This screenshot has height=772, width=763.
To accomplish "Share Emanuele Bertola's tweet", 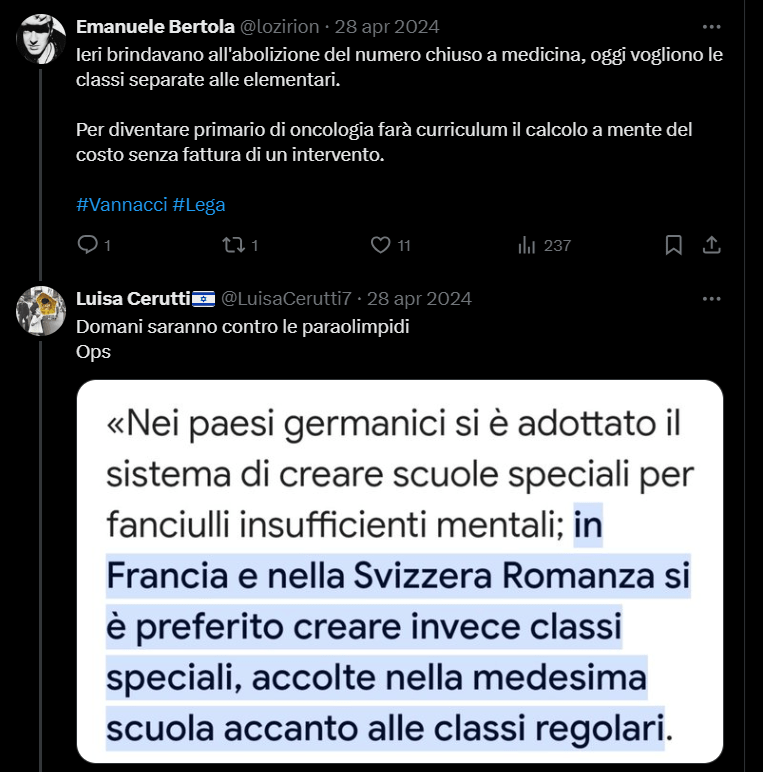I will tap(711, 245).
